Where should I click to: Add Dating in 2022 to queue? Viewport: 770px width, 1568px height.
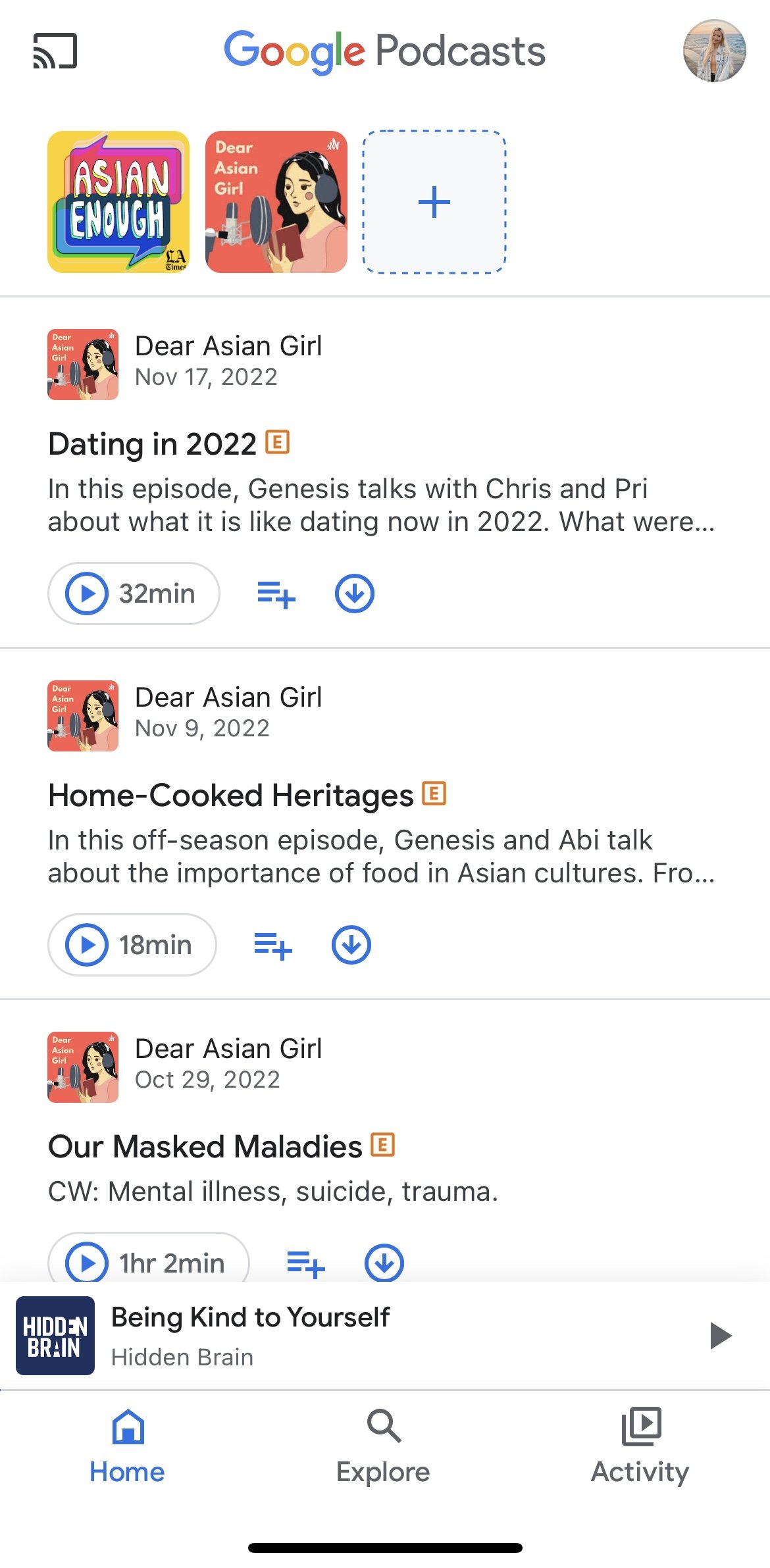click(x=276, y=594)
